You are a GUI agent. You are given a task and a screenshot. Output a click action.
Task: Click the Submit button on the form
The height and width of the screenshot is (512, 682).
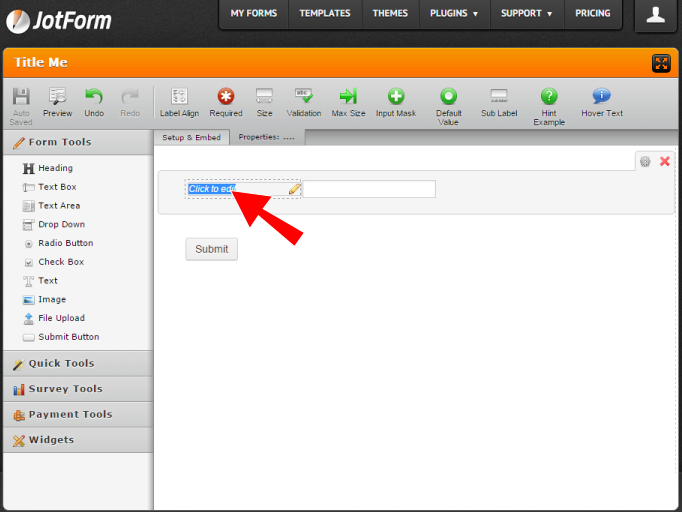pyautogui.click(x=211, y=249)
